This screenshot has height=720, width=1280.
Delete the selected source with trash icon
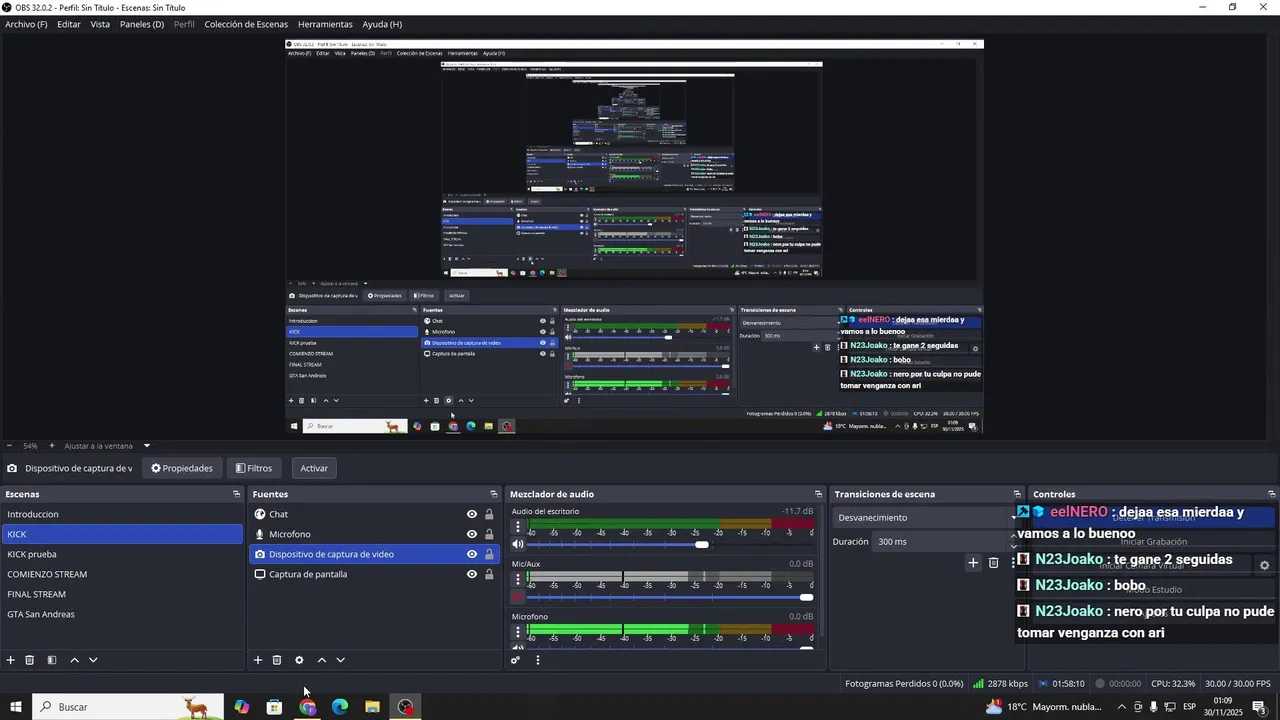(x=277, y=660)
